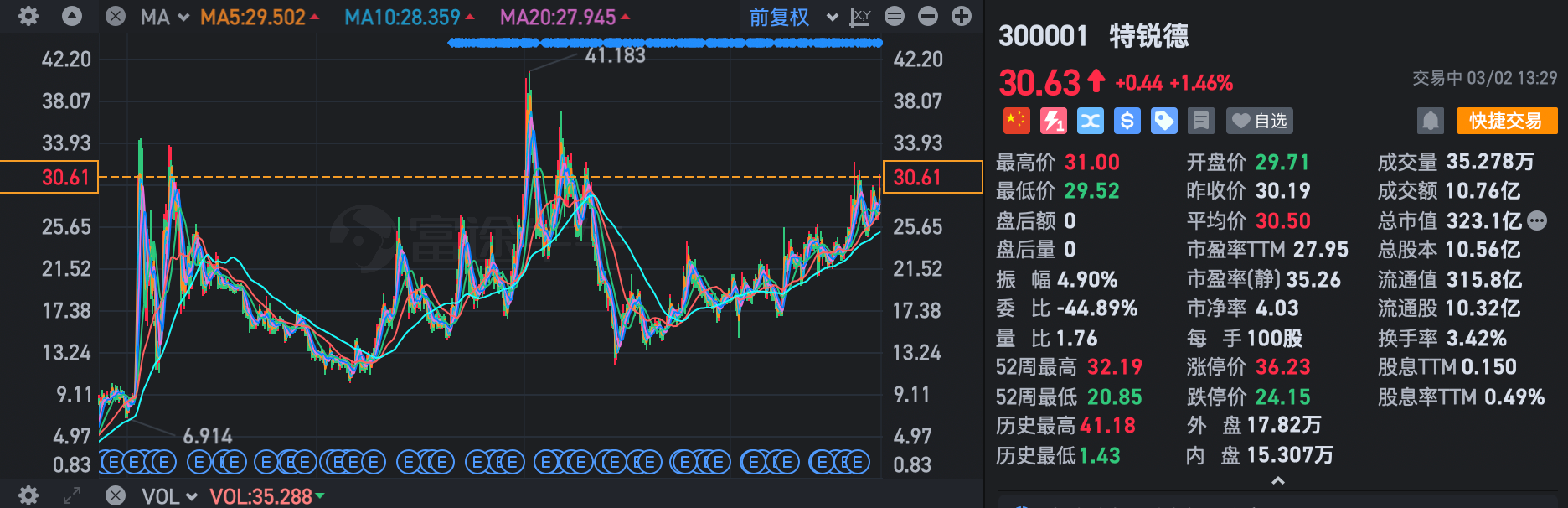Click the pink lightning Level 1 icon

coord(1054,121)
